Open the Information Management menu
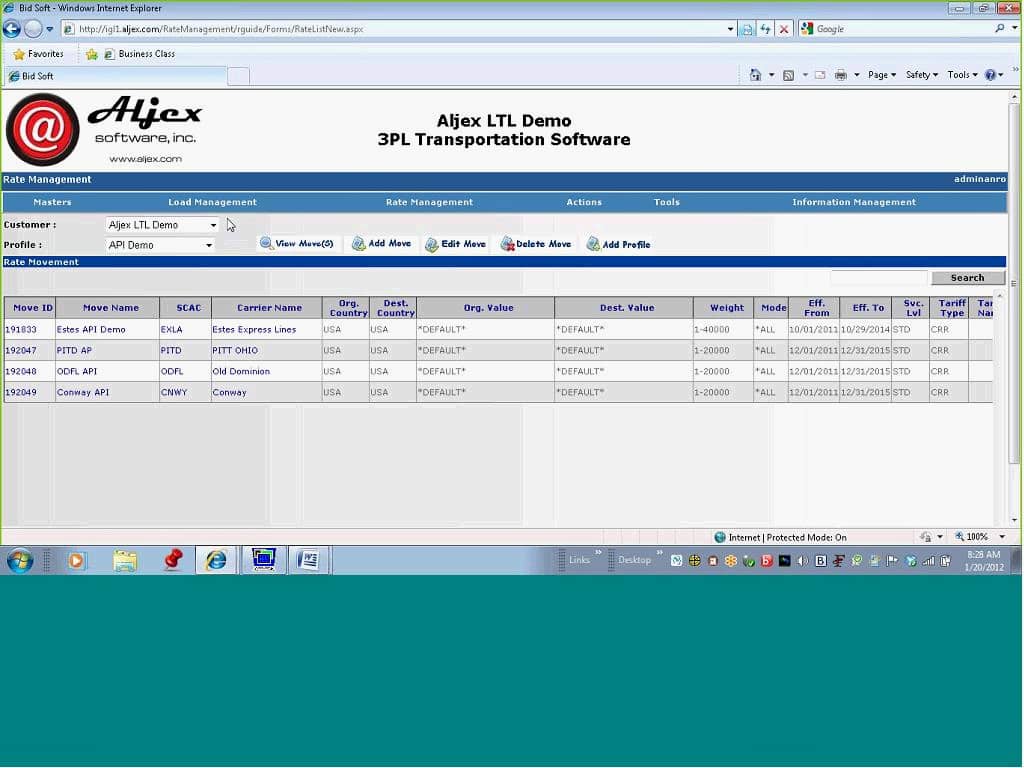Viewport: 1024px width, 768px height. click(x=854, y=202)
